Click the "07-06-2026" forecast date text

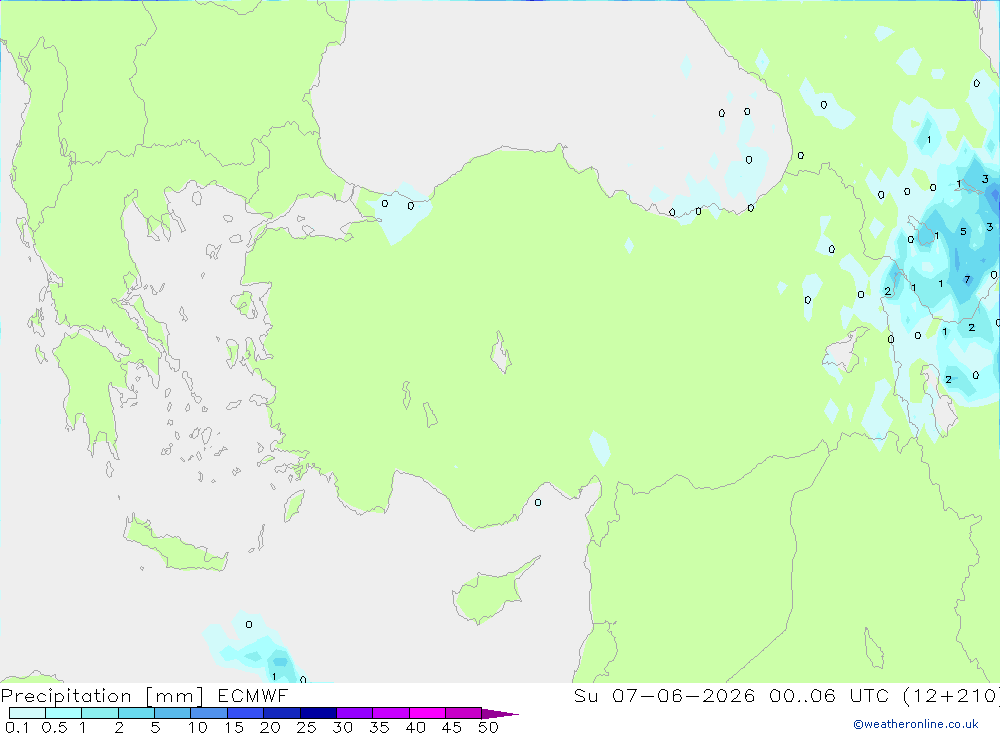point(684,695)
